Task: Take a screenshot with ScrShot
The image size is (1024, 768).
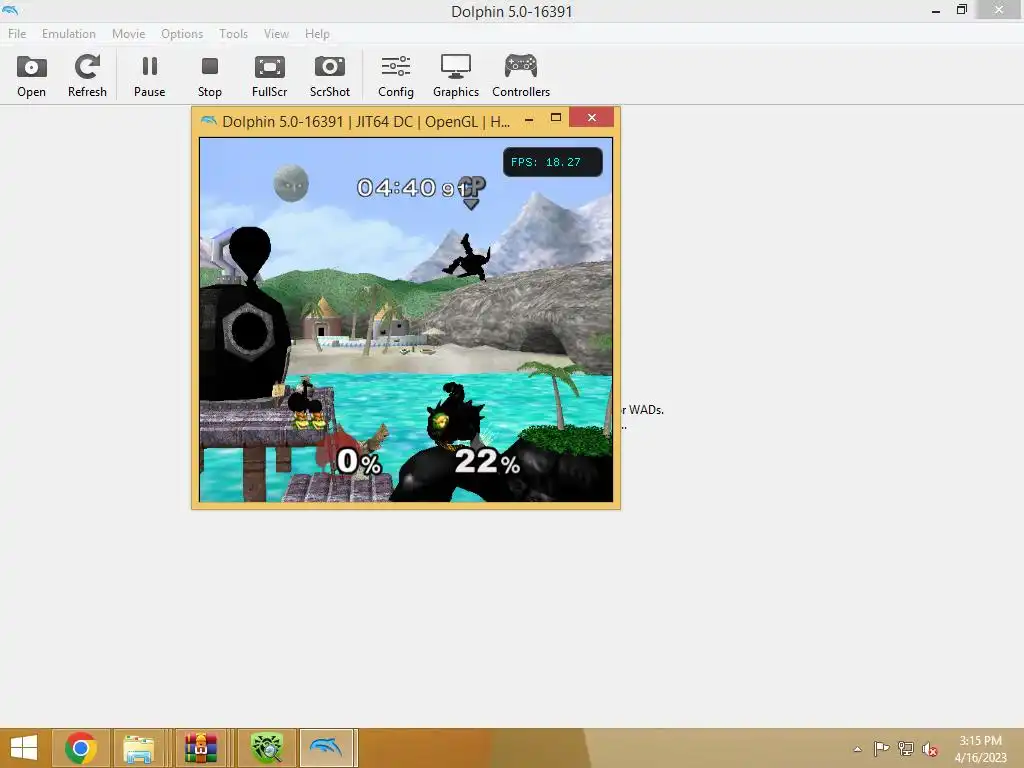Action: (330, 76)
